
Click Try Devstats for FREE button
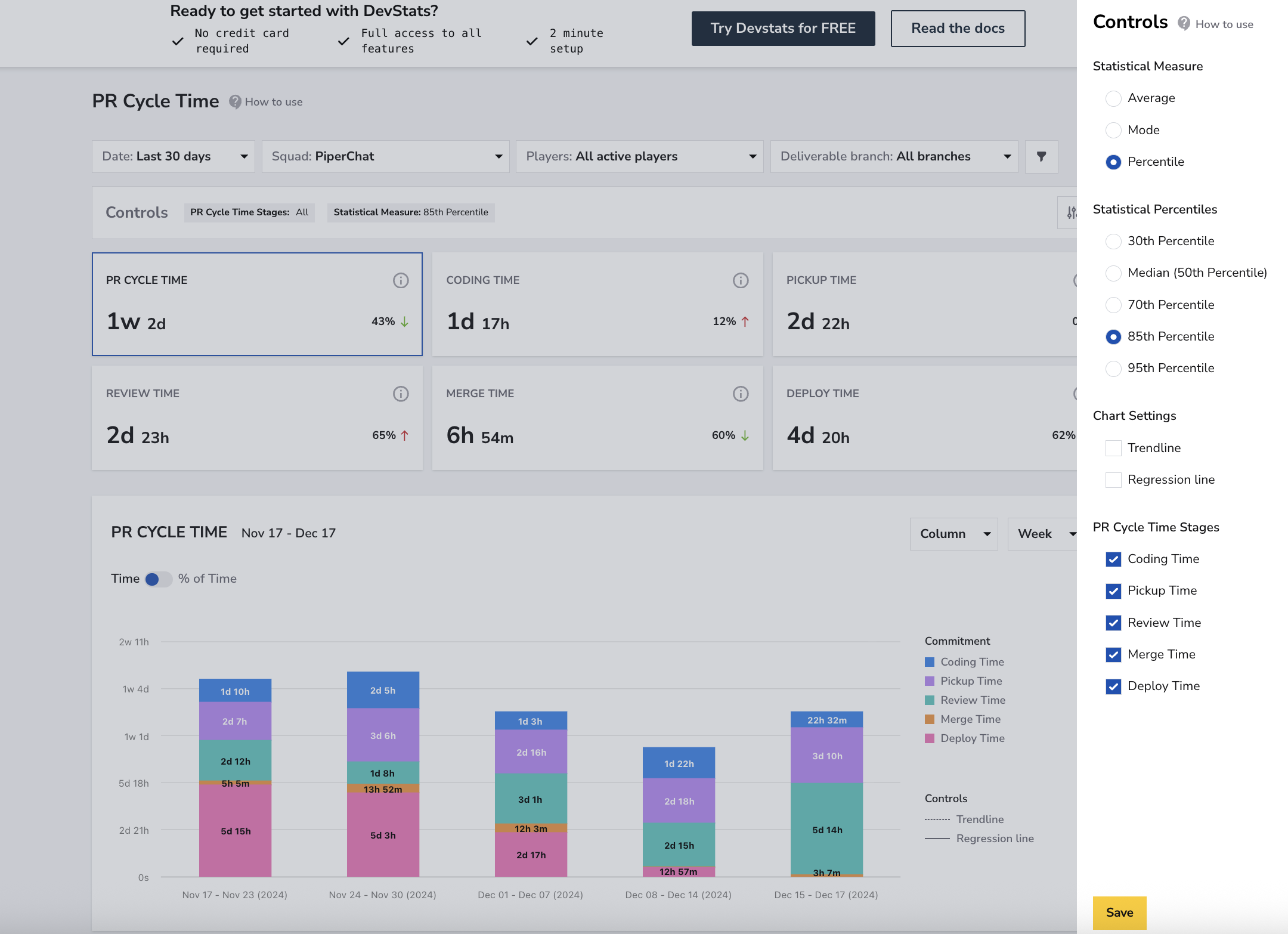(x=783, y=29)
